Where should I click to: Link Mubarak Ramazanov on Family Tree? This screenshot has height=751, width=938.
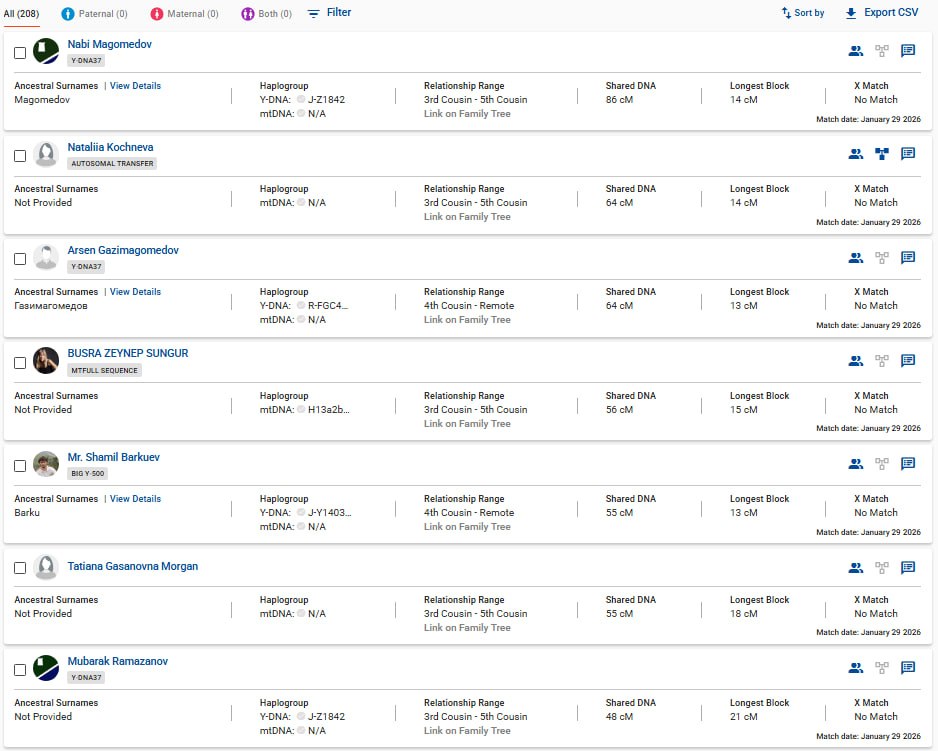pyautogui.click(x=467, y=731)
